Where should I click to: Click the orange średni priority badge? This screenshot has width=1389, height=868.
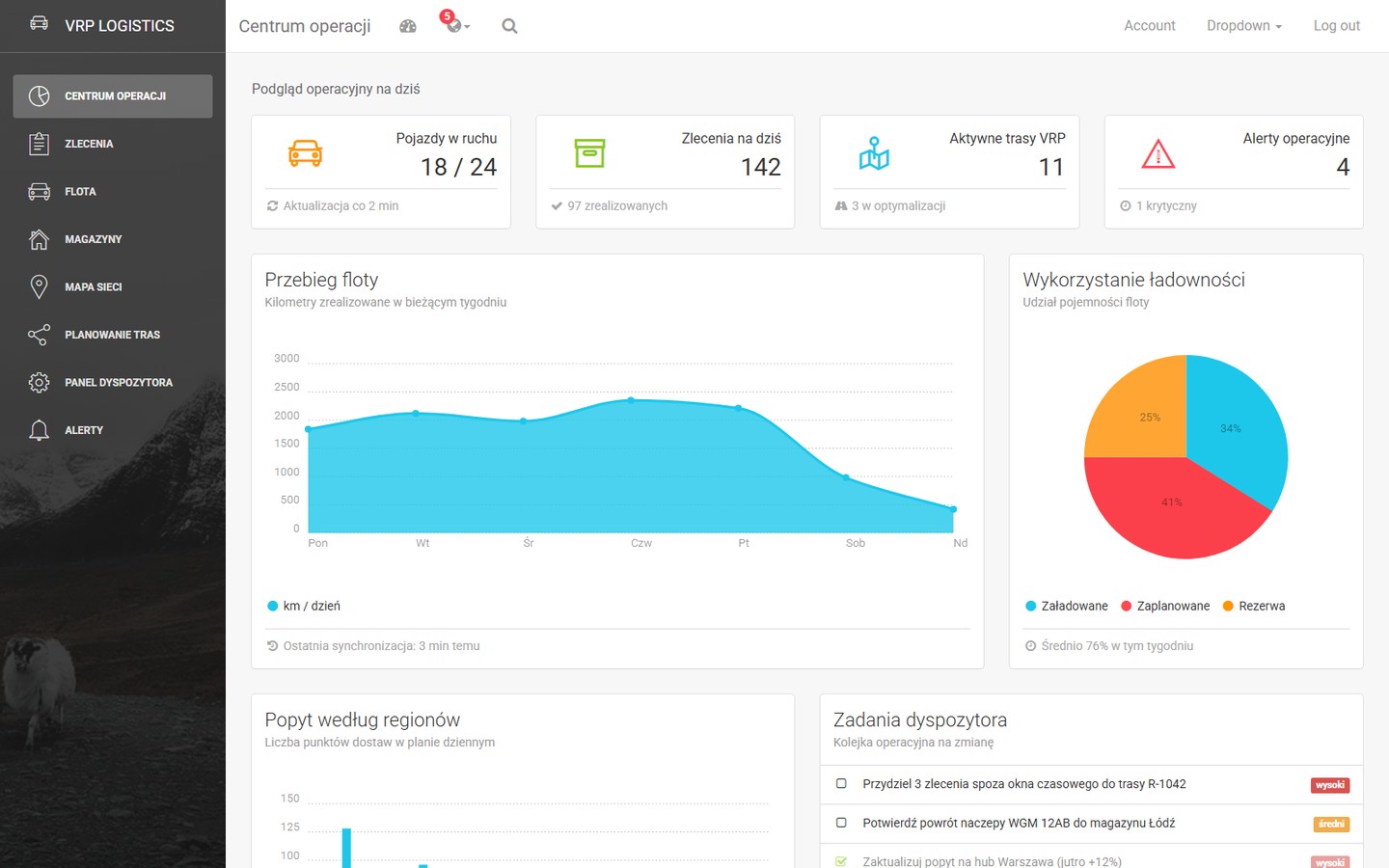1331,824
